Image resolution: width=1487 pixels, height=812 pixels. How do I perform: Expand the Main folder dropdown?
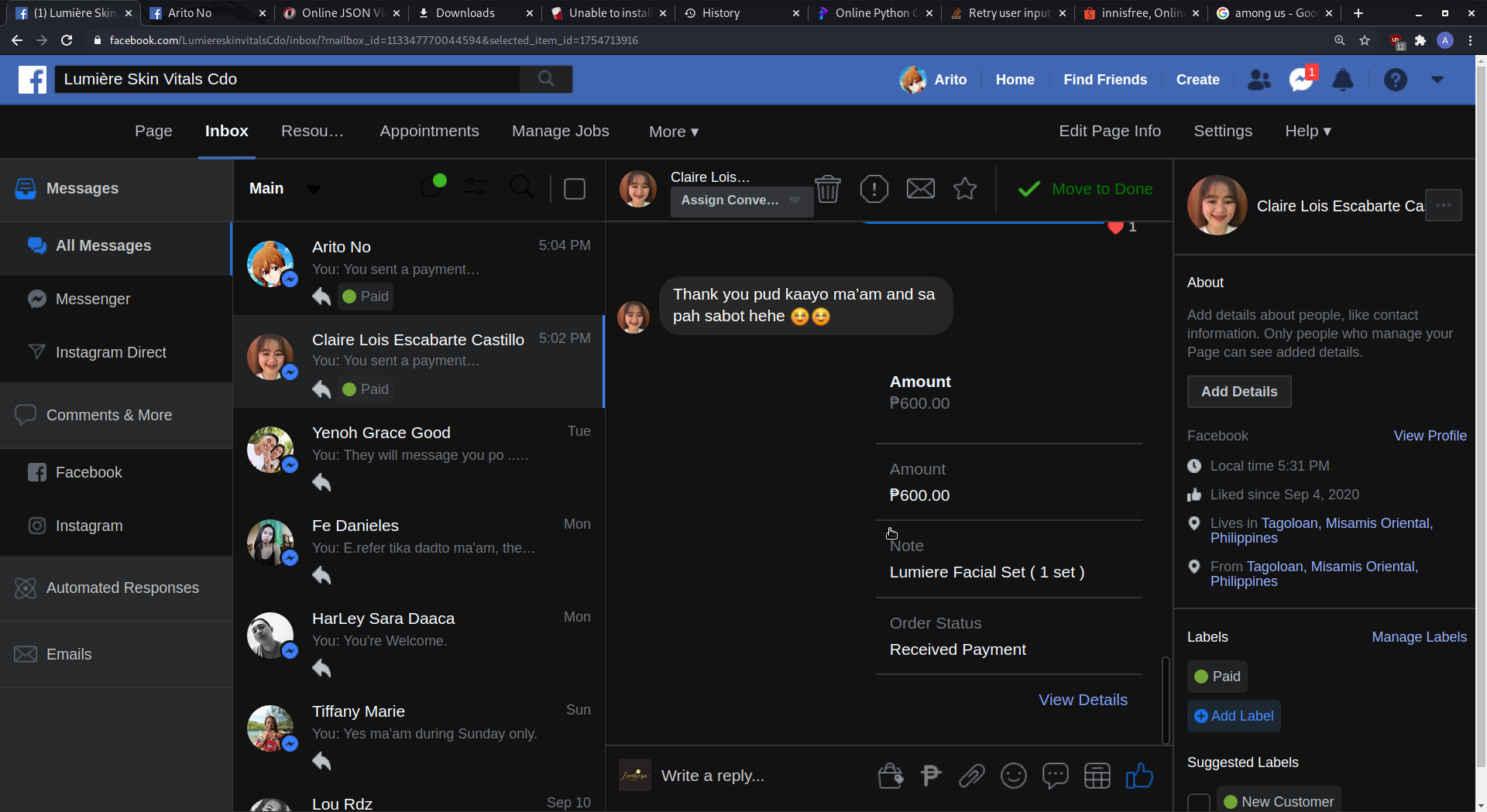point(314,189)
